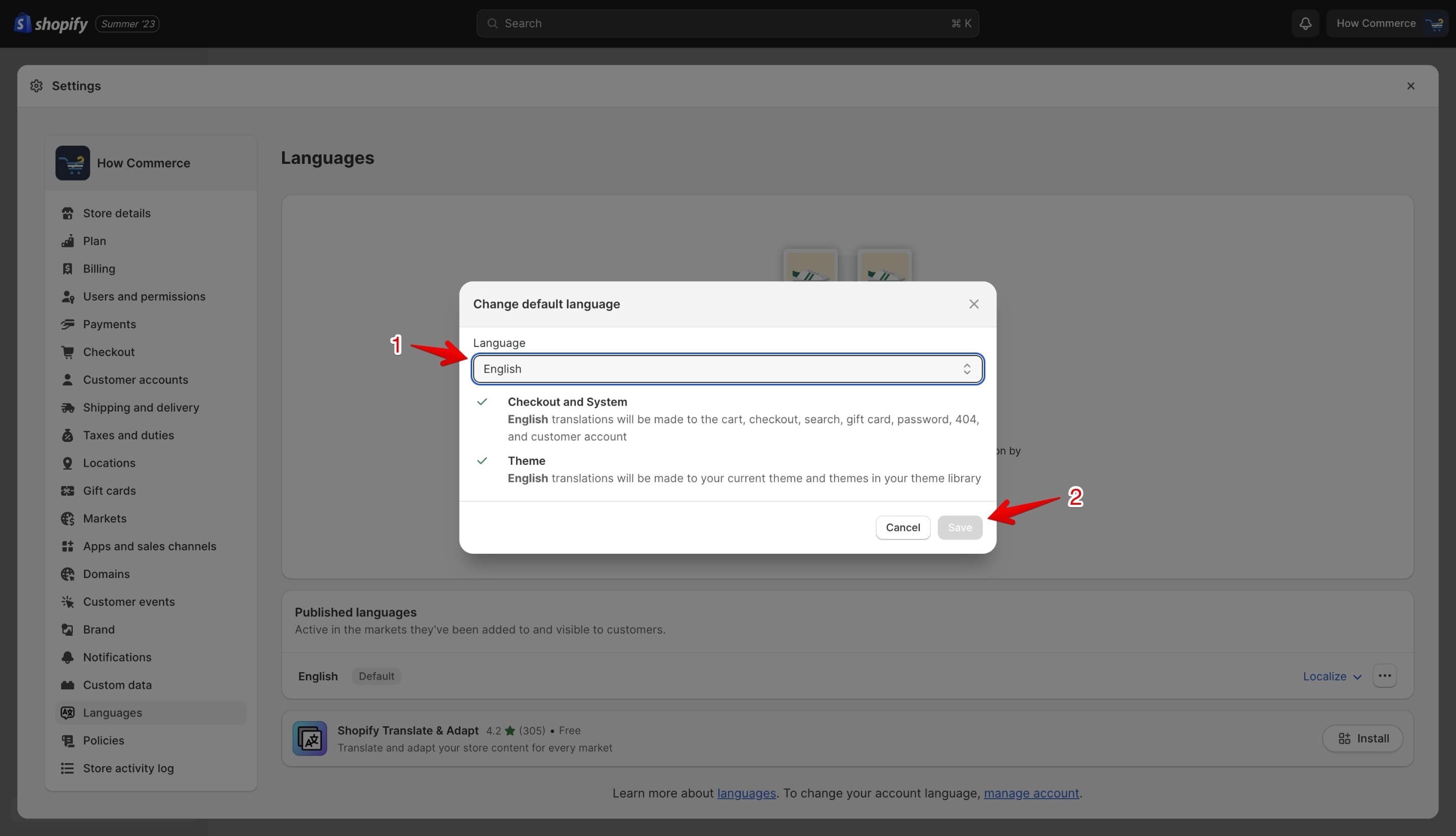Click the Gift cards icon
This screenshot has width=1456, height=836.
[68, 491]
